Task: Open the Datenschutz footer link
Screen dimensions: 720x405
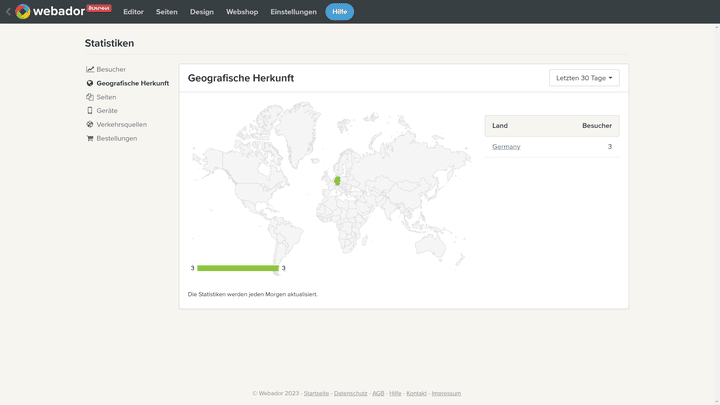Action: (x=350, y=394)
